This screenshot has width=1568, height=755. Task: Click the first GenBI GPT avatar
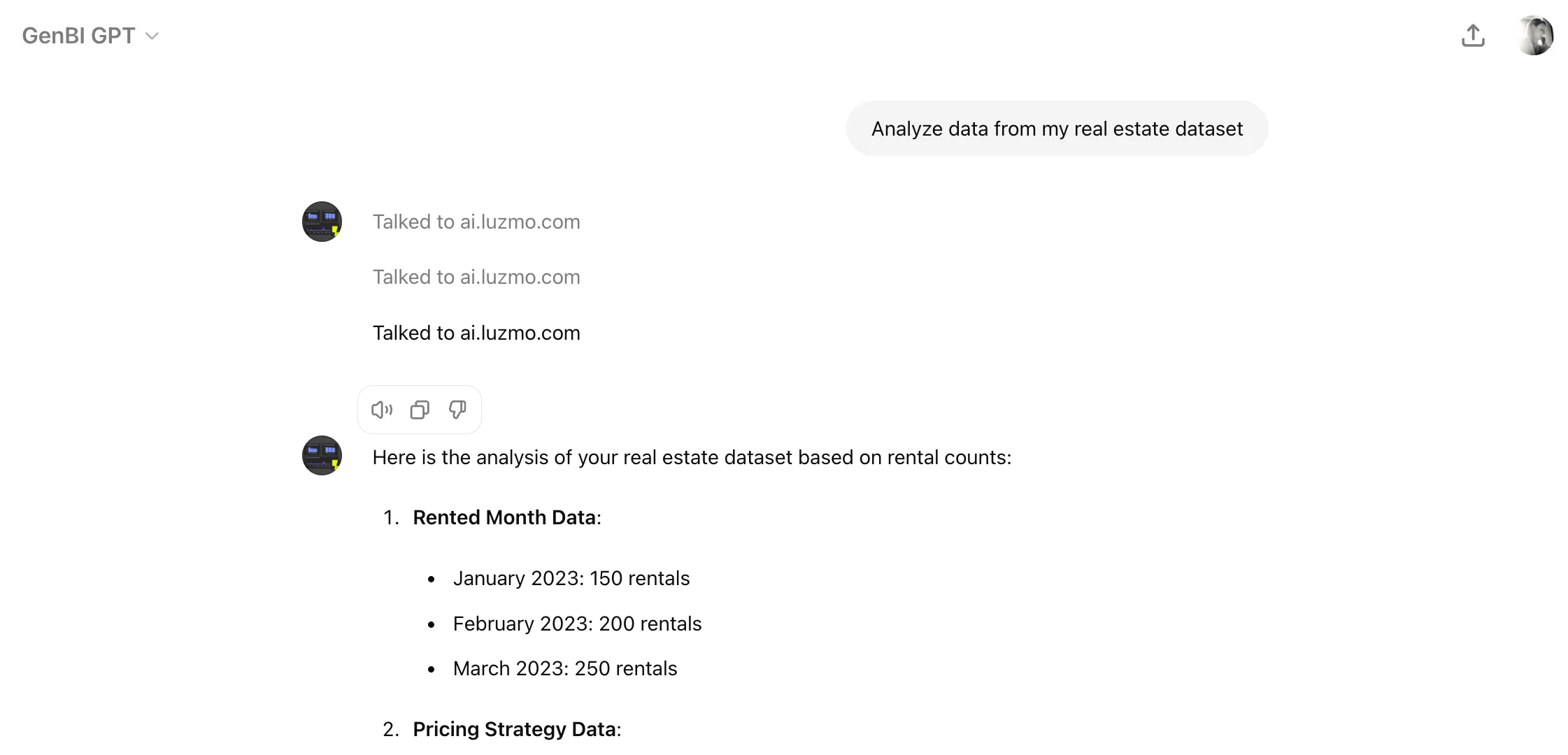322,222
